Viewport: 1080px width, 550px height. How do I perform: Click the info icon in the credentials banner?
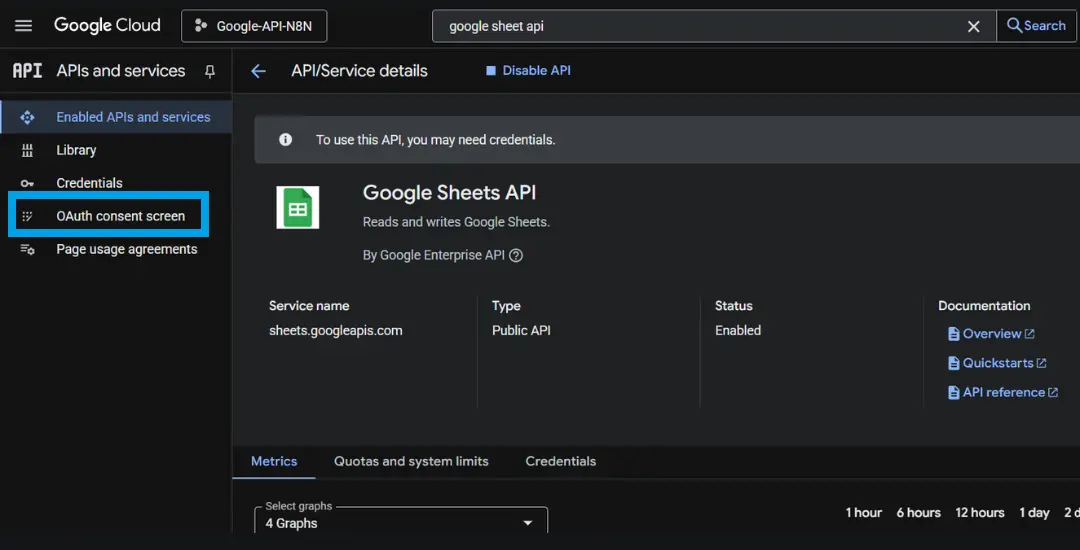(285, 140)
